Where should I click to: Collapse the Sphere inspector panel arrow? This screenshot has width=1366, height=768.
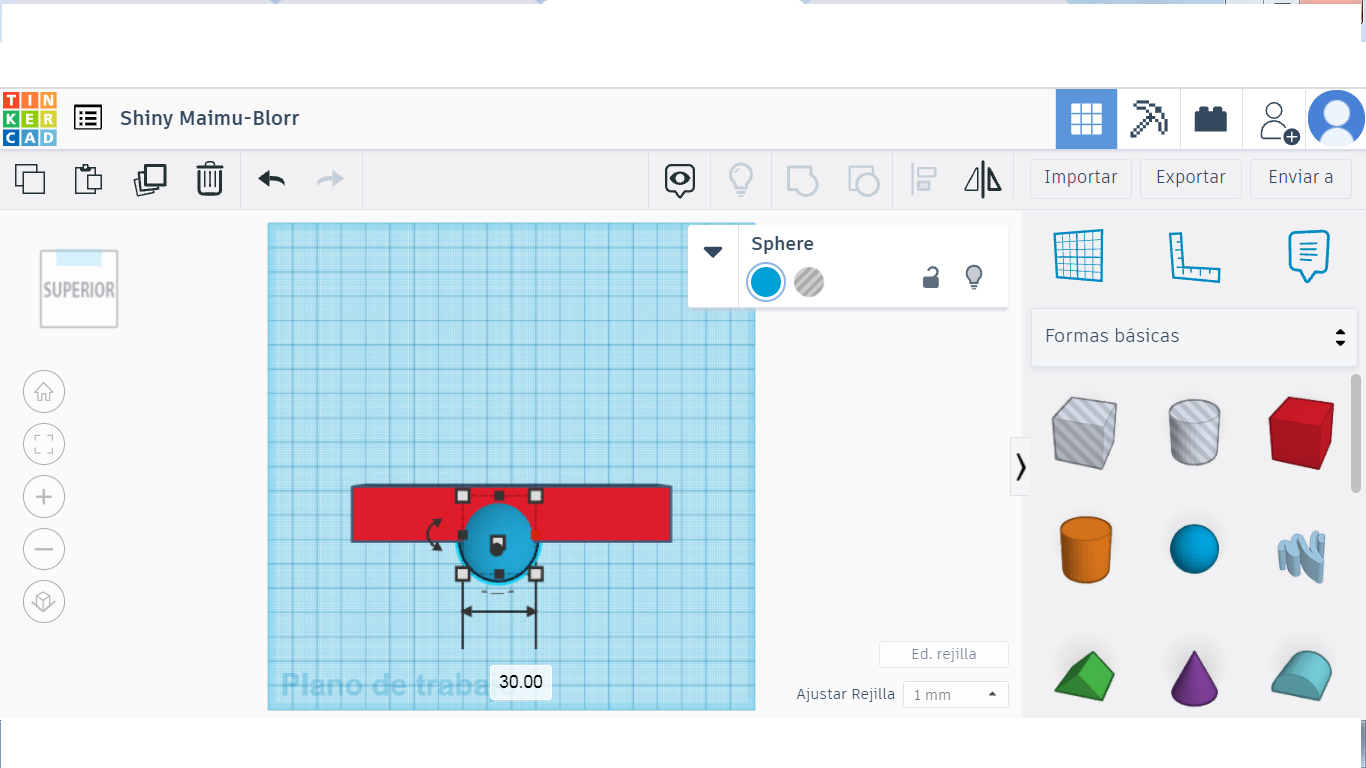[713, 252]
